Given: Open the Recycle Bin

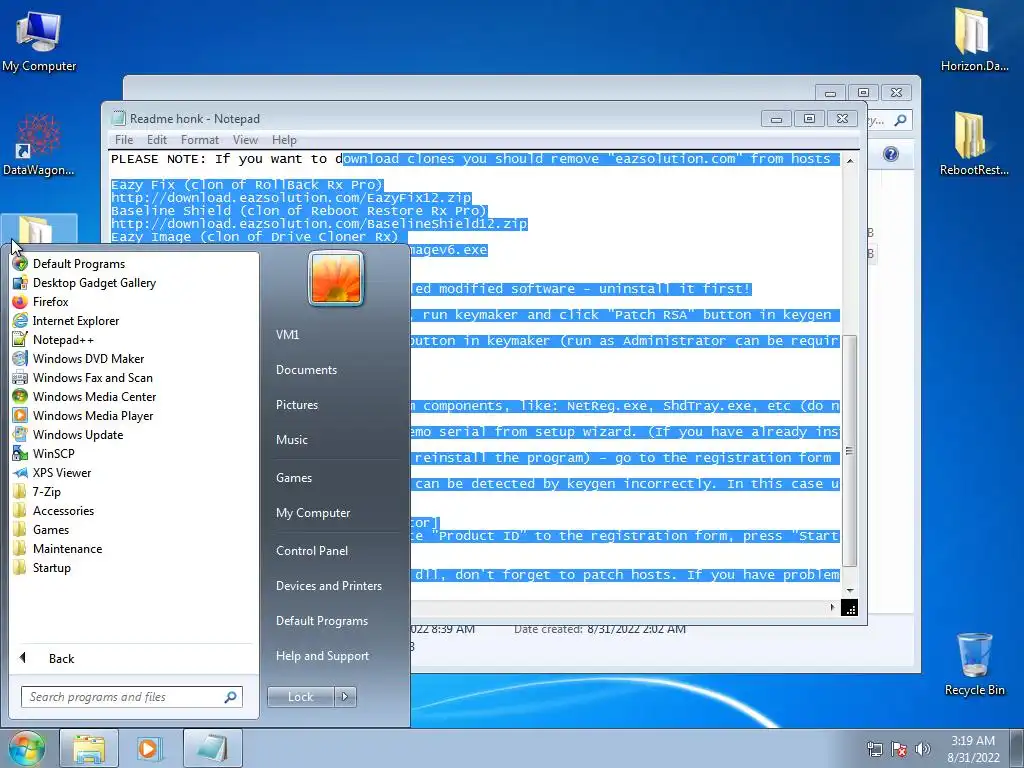Looking at the screenshot, I should coord(974,664).
